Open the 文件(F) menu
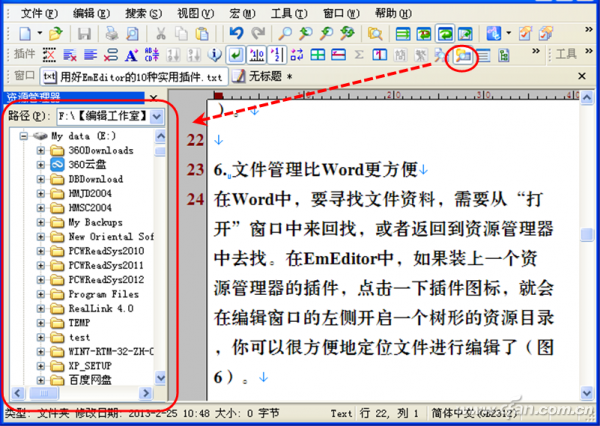This screenshot has height=426, width=600. pos(39,13)
